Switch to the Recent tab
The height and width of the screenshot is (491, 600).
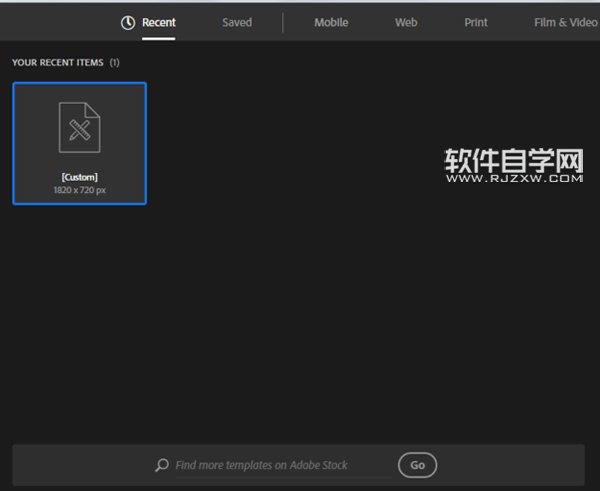point(158,22)
